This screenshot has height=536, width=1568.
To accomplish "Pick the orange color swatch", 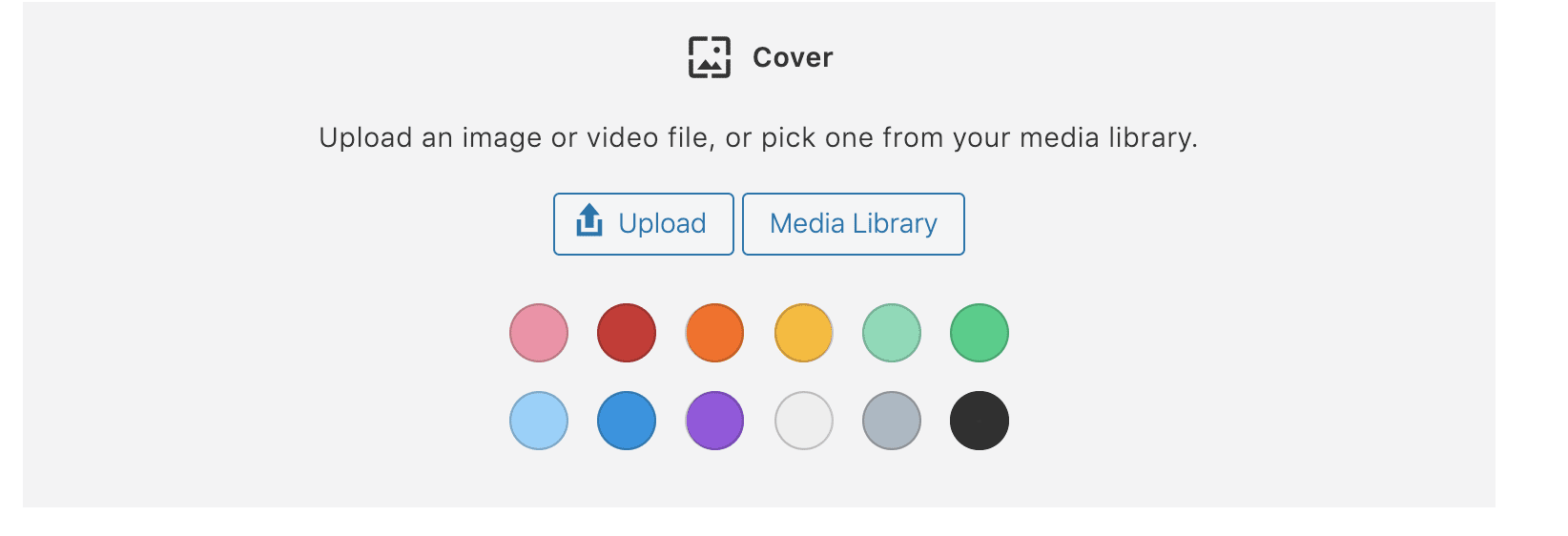I will coord(714,333).
